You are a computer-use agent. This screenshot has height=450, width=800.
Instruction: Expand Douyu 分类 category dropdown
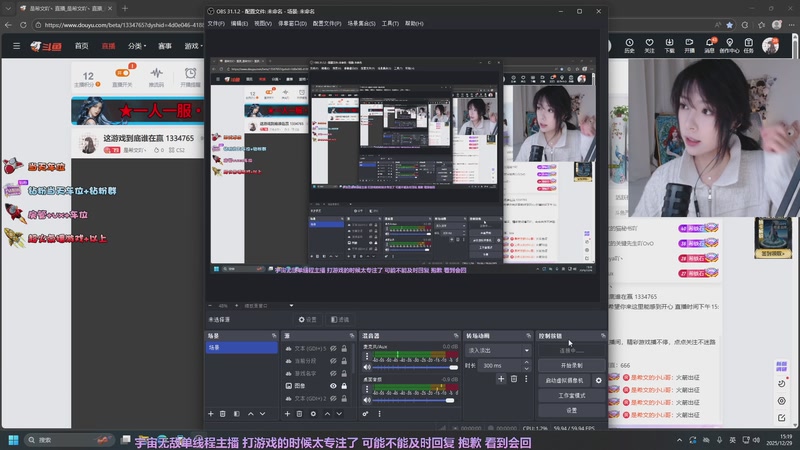tap(137, 46)
